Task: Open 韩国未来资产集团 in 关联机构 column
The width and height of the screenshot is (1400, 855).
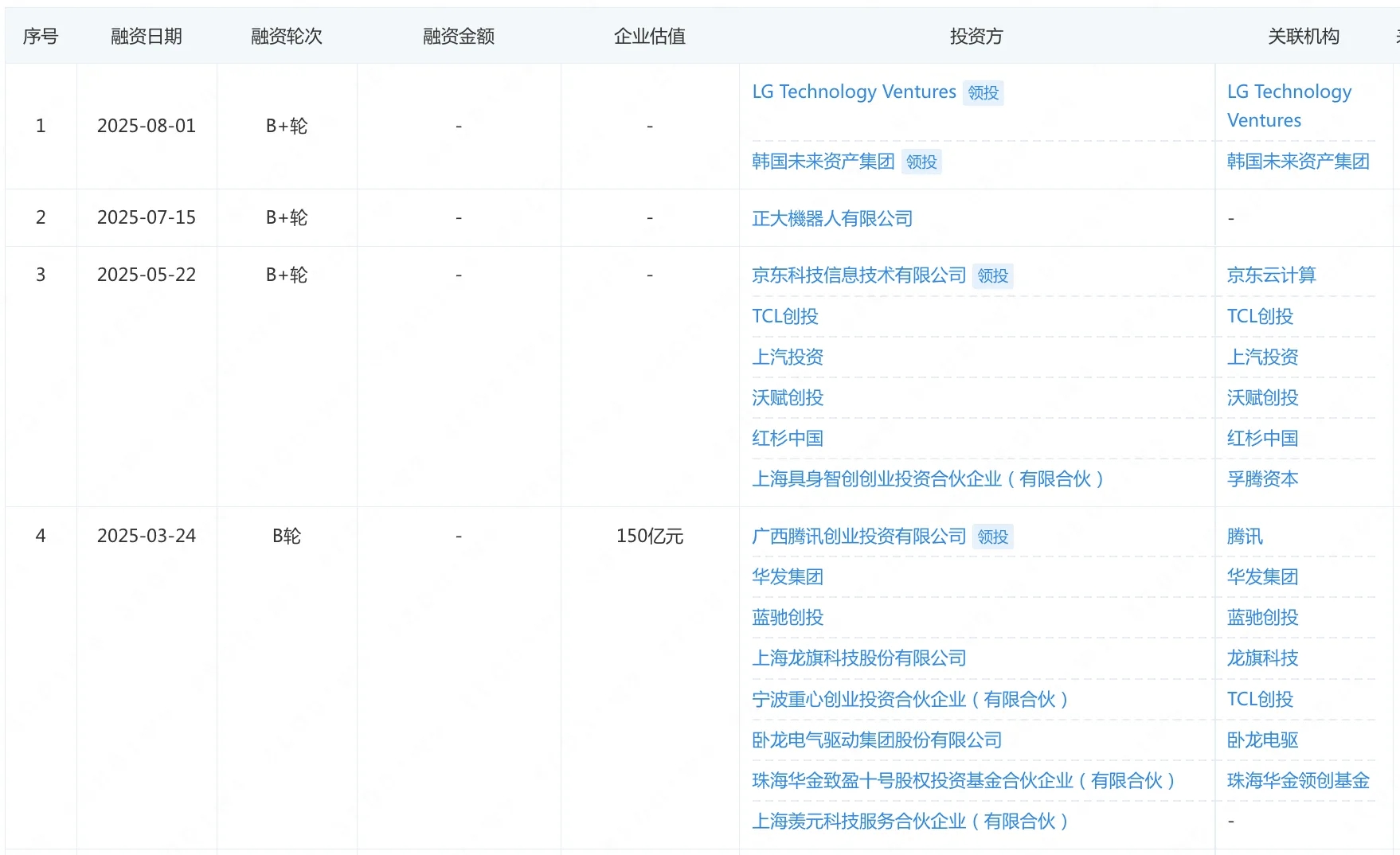Action: pyautogui.click(x=1298, y=162)
